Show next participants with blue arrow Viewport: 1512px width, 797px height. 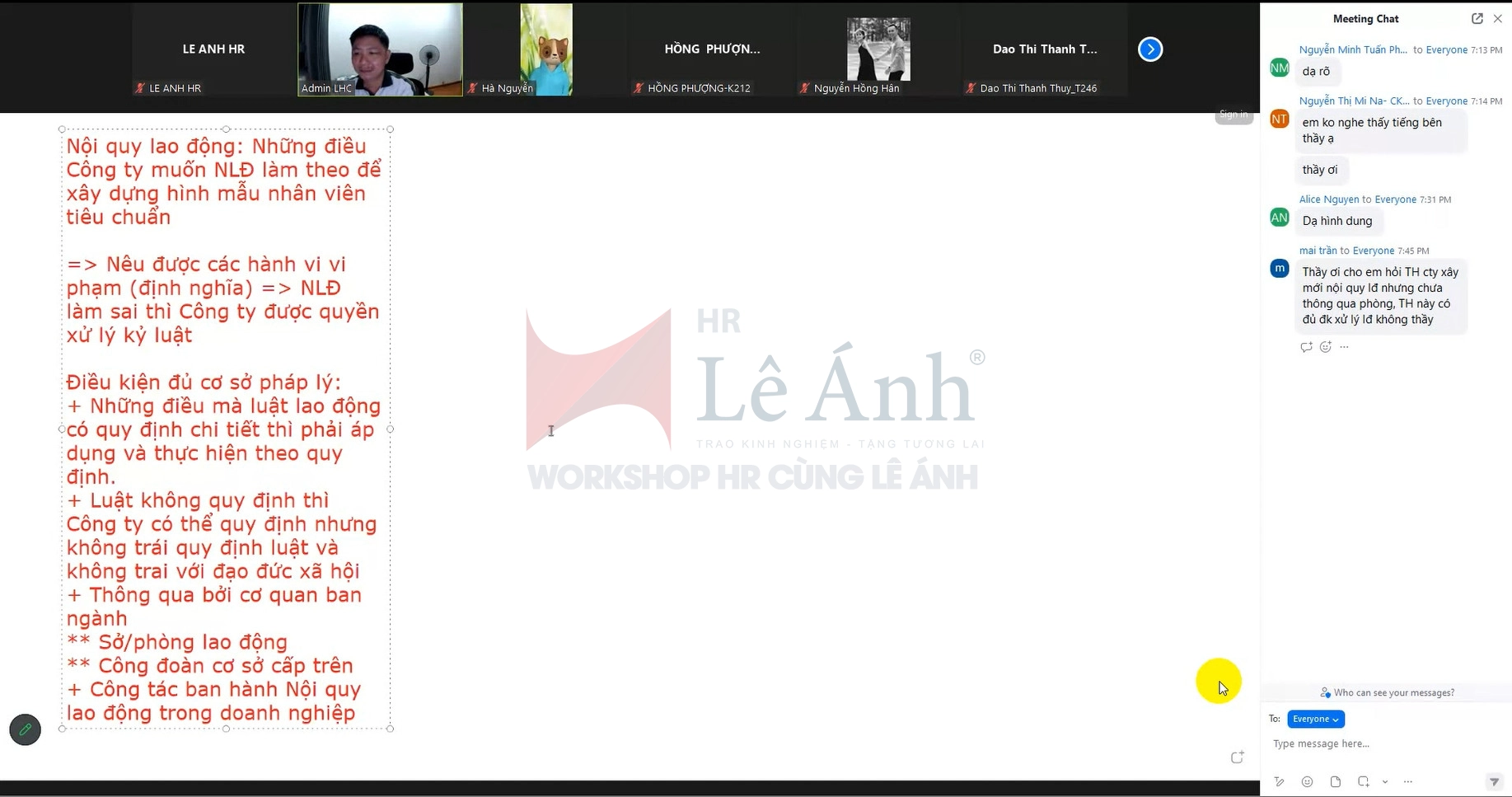coord(1150,49)
